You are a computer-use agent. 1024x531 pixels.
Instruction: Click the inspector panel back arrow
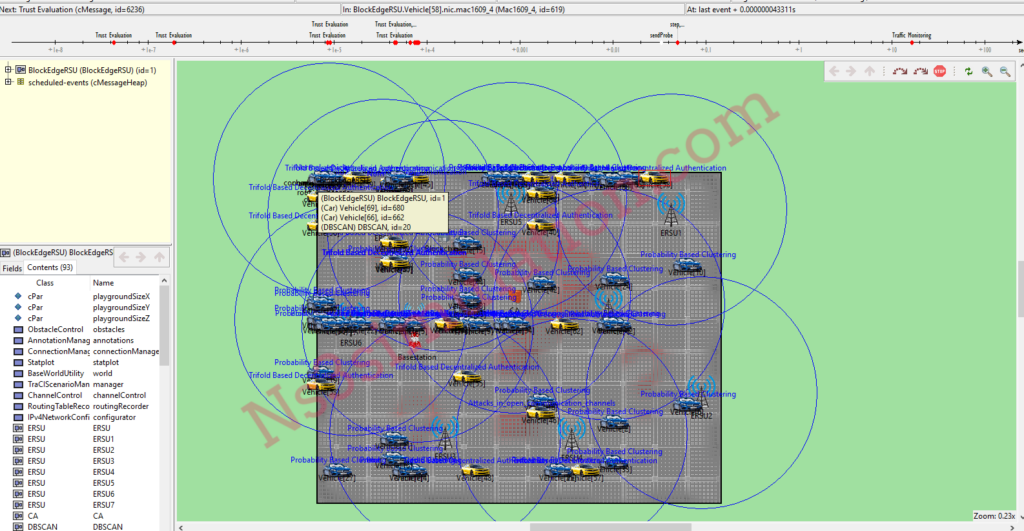click(x=123, y=257)
